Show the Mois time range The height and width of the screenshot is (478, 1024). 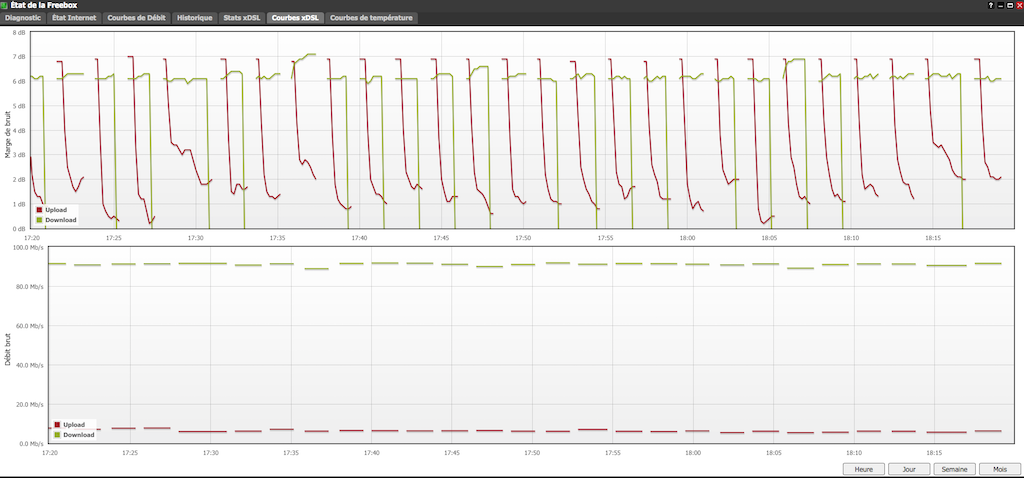coord(999,468)
